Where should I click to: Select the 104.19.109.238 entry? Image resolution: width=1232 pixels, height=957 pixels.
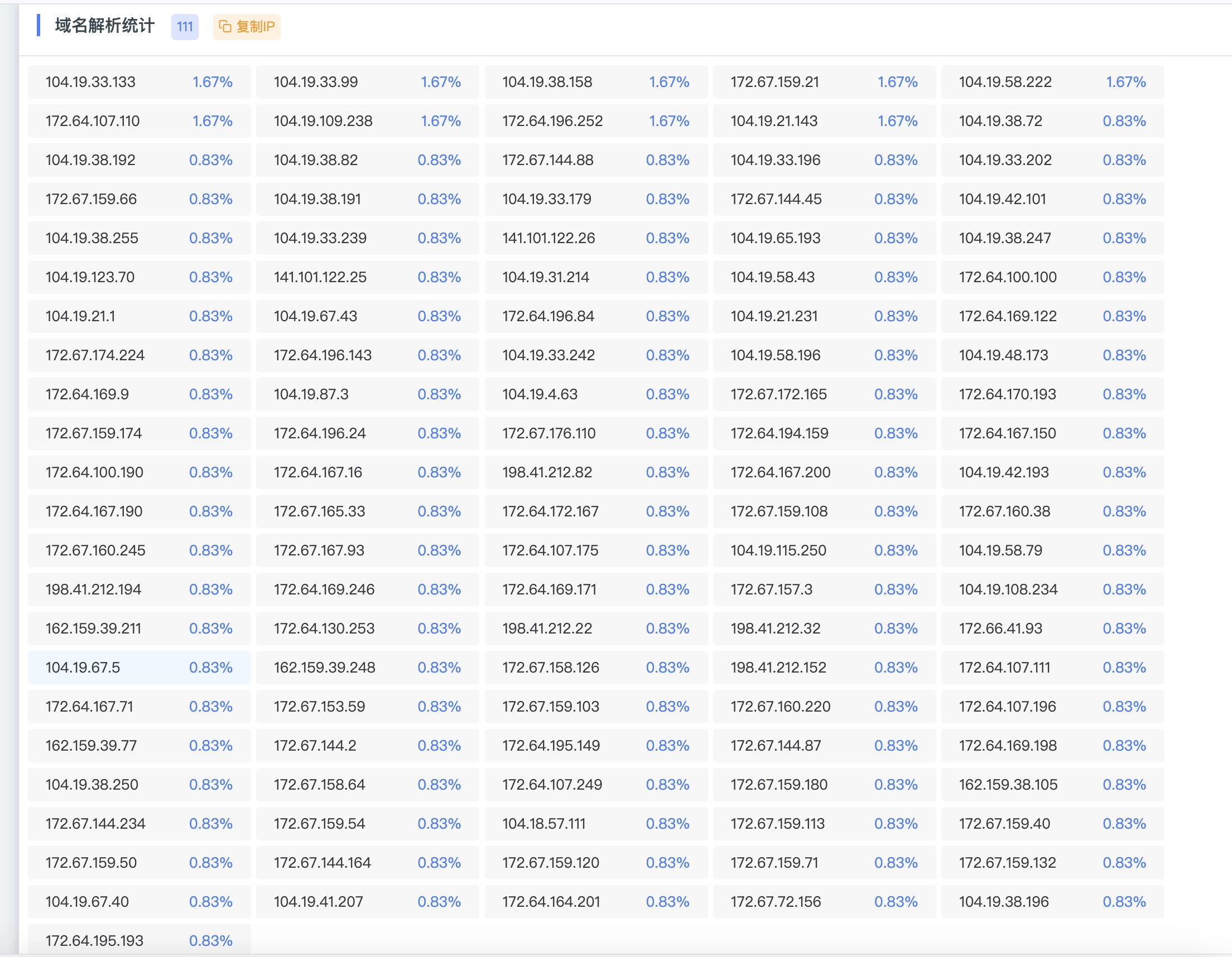click(x=367, y=120)
